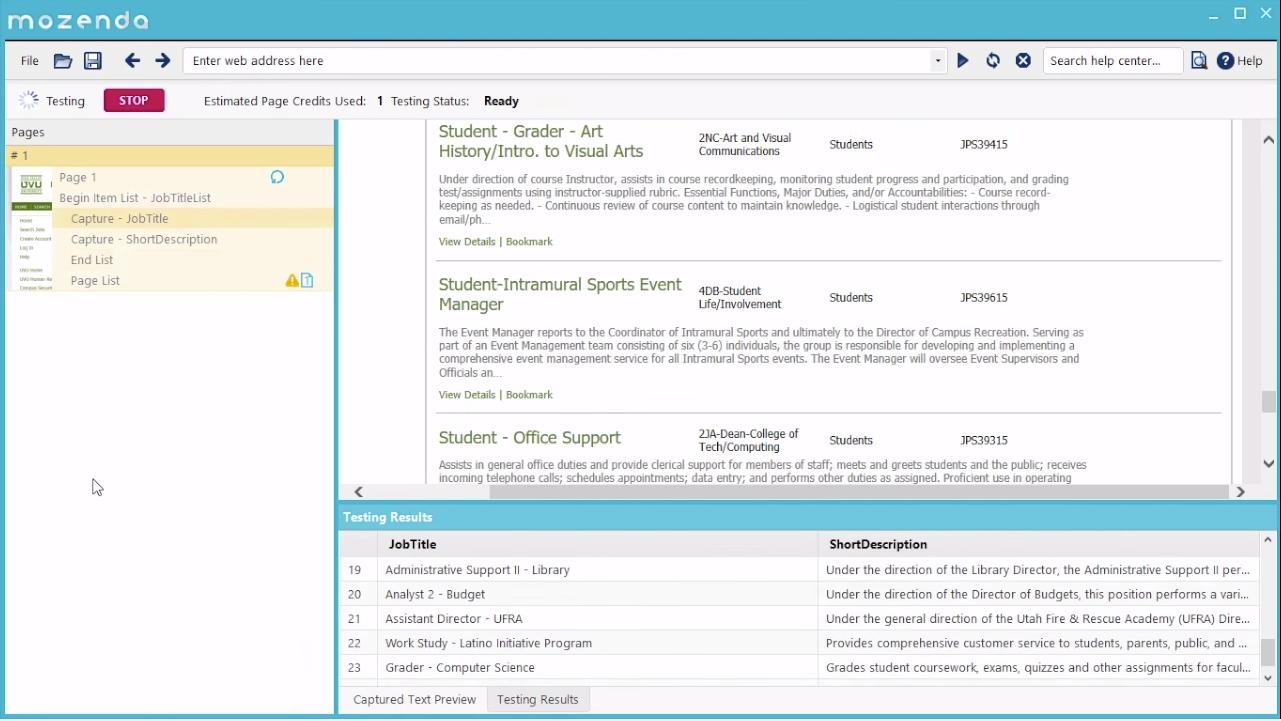Click the red STOP button
Viewport: 1281px width, 721px height.
pos(134,100)
